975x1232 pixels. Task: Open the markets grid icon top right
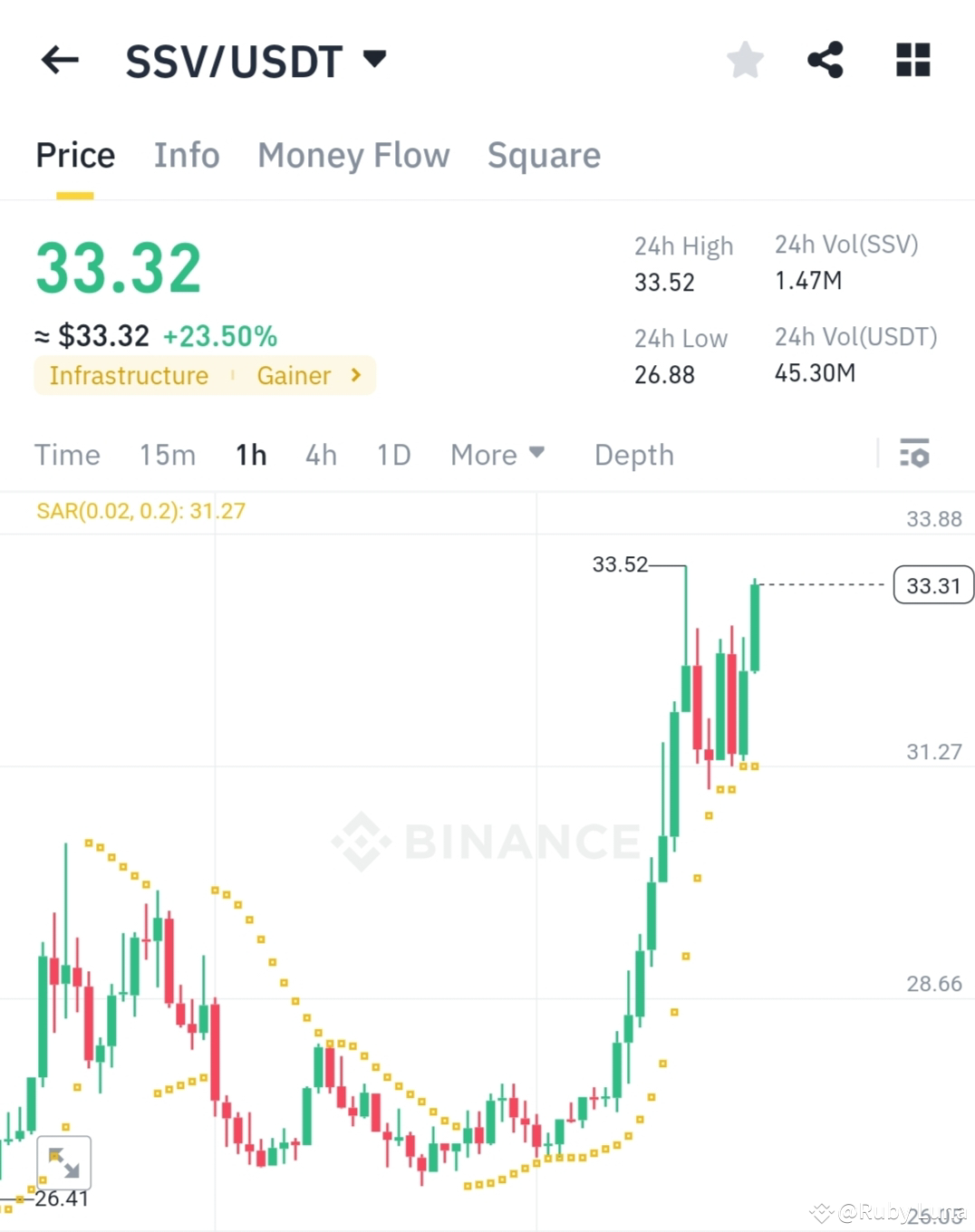912,59
